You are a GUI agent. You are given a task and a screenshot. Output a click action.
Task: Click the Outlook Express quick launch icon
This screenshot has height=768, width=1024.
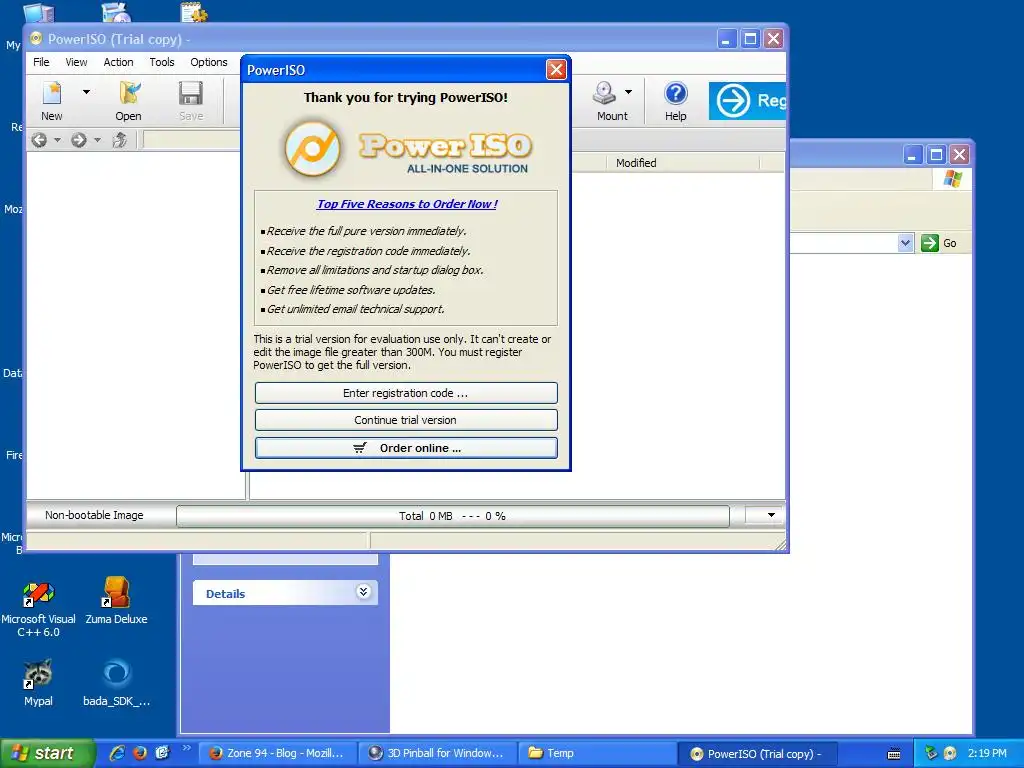point(162,753)
